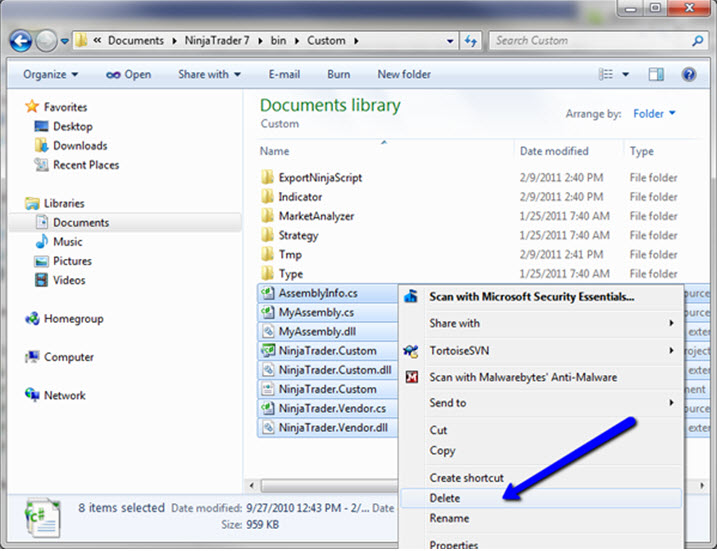Select Libraries in the navigation pane
The width and height of the screenshot is (719, 551).
(x=64, y=204)
